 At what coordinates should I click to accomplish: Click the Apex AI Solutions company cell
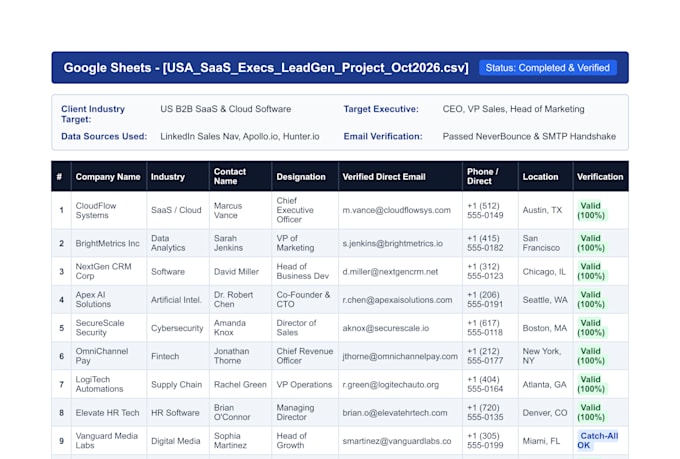(x=109, y=300)
